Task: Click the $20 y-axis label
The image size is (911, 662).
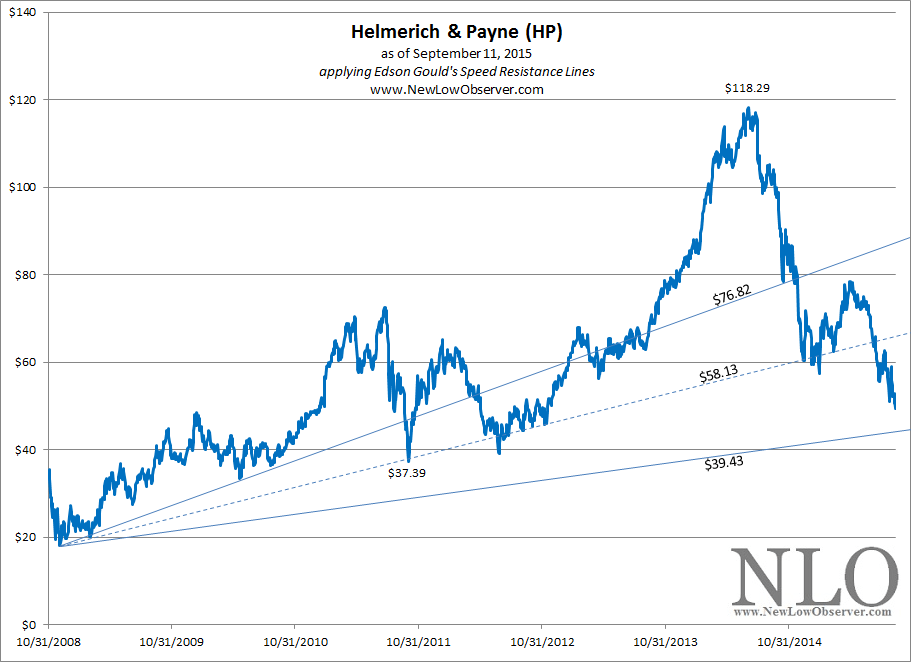Action: tap(26, 537)
